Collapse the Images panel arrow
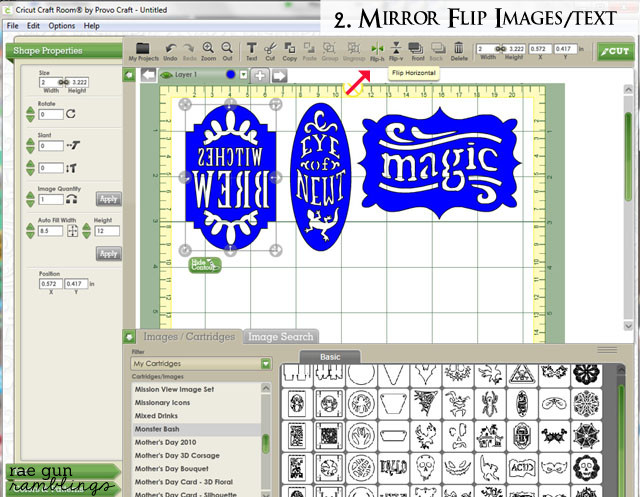This screenshot has height=497, width=640. pos(129,337)
